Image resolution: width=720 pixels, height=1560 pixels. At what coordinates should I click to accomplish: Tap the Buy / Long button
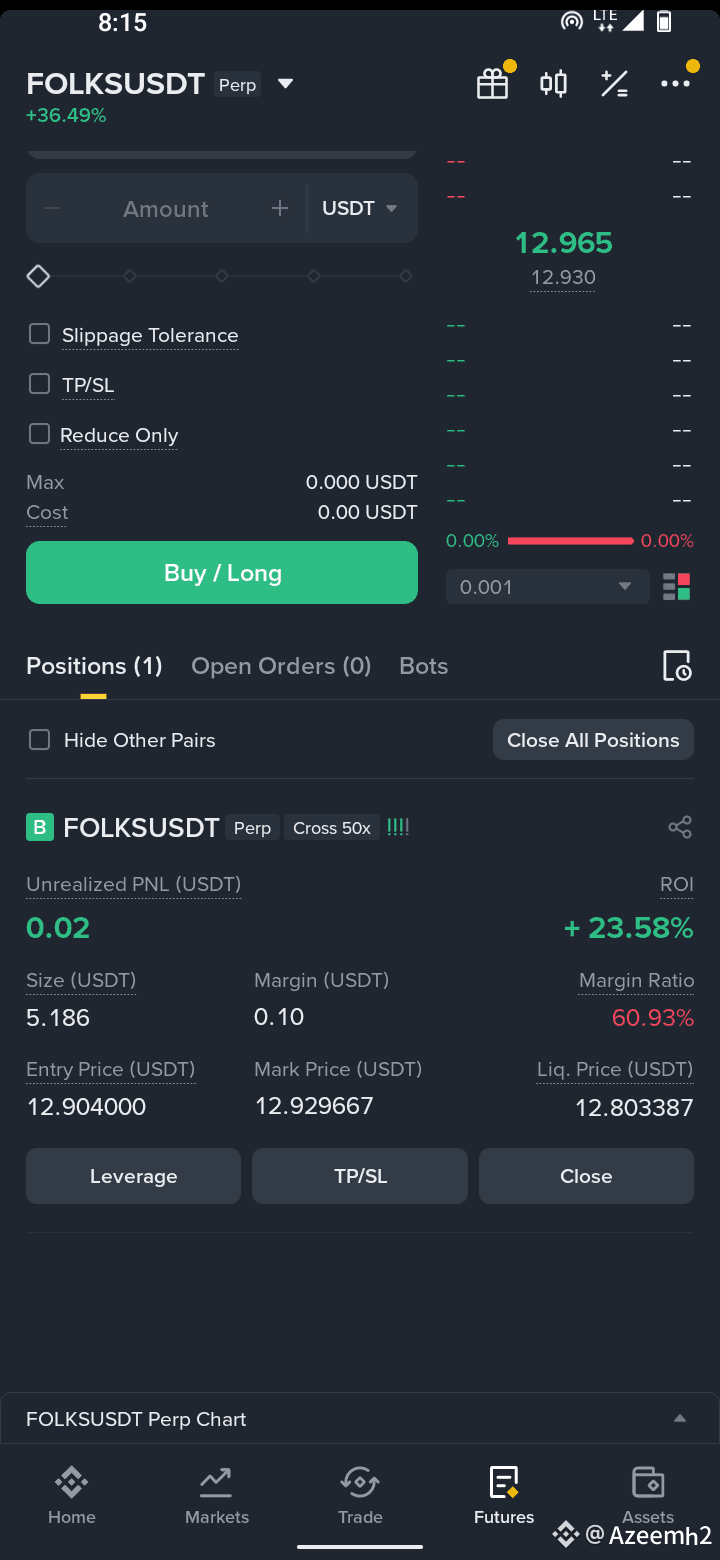pyautogui.click(x=222, y=573)
